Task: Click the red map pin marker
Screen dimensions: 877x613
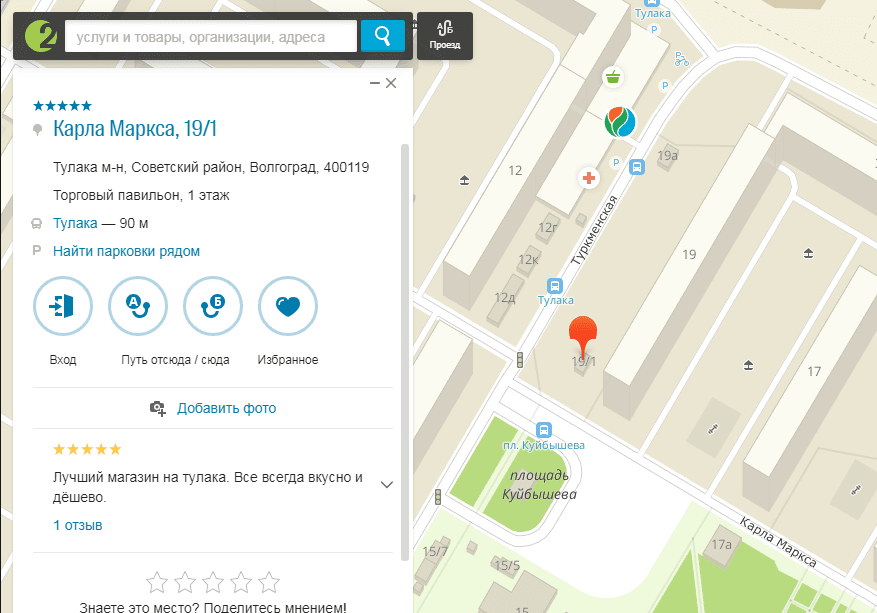Action: click(585, 334)
